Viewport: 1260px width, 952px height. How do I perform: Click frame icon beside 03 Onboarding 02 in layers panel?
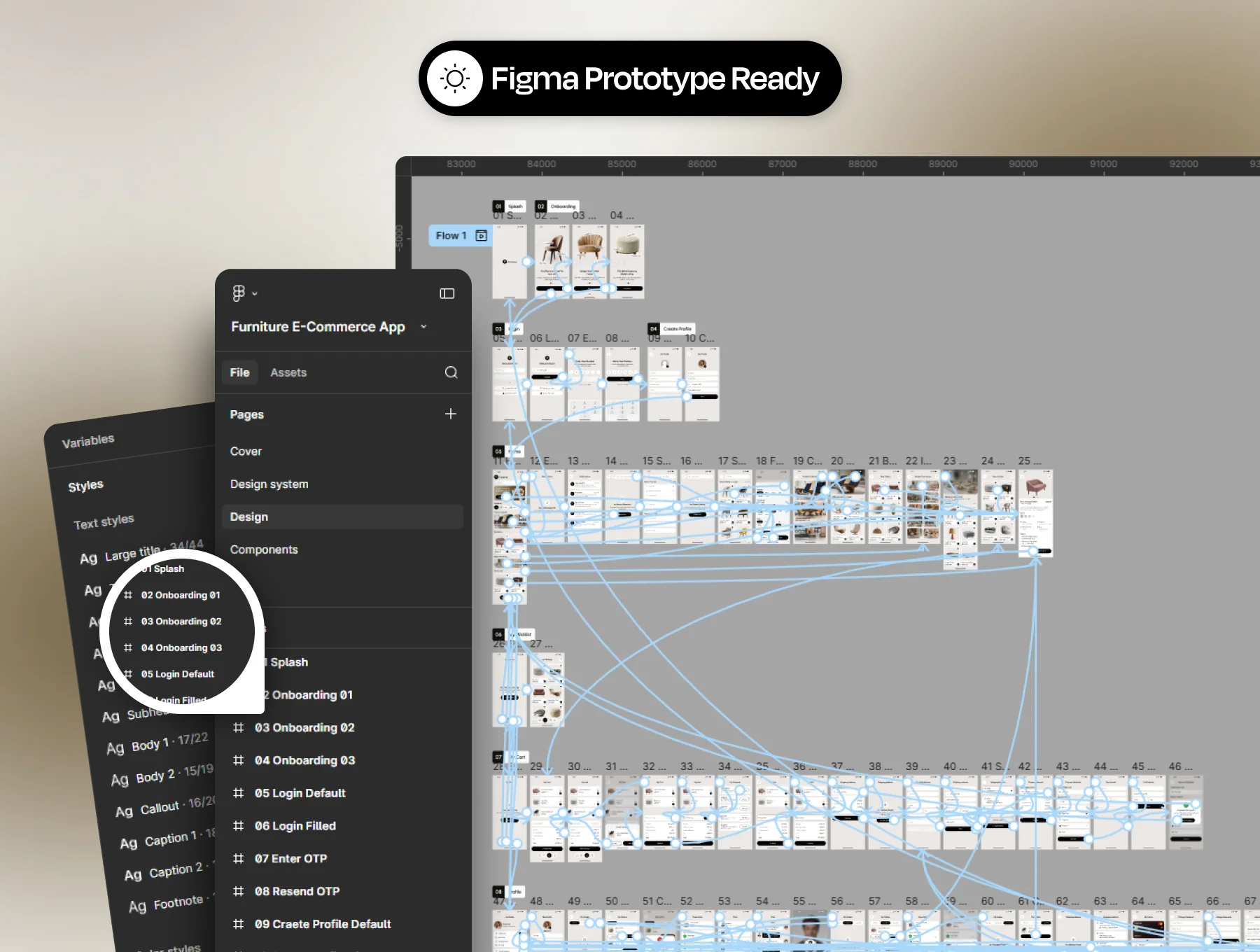click(x=238, y=727)
